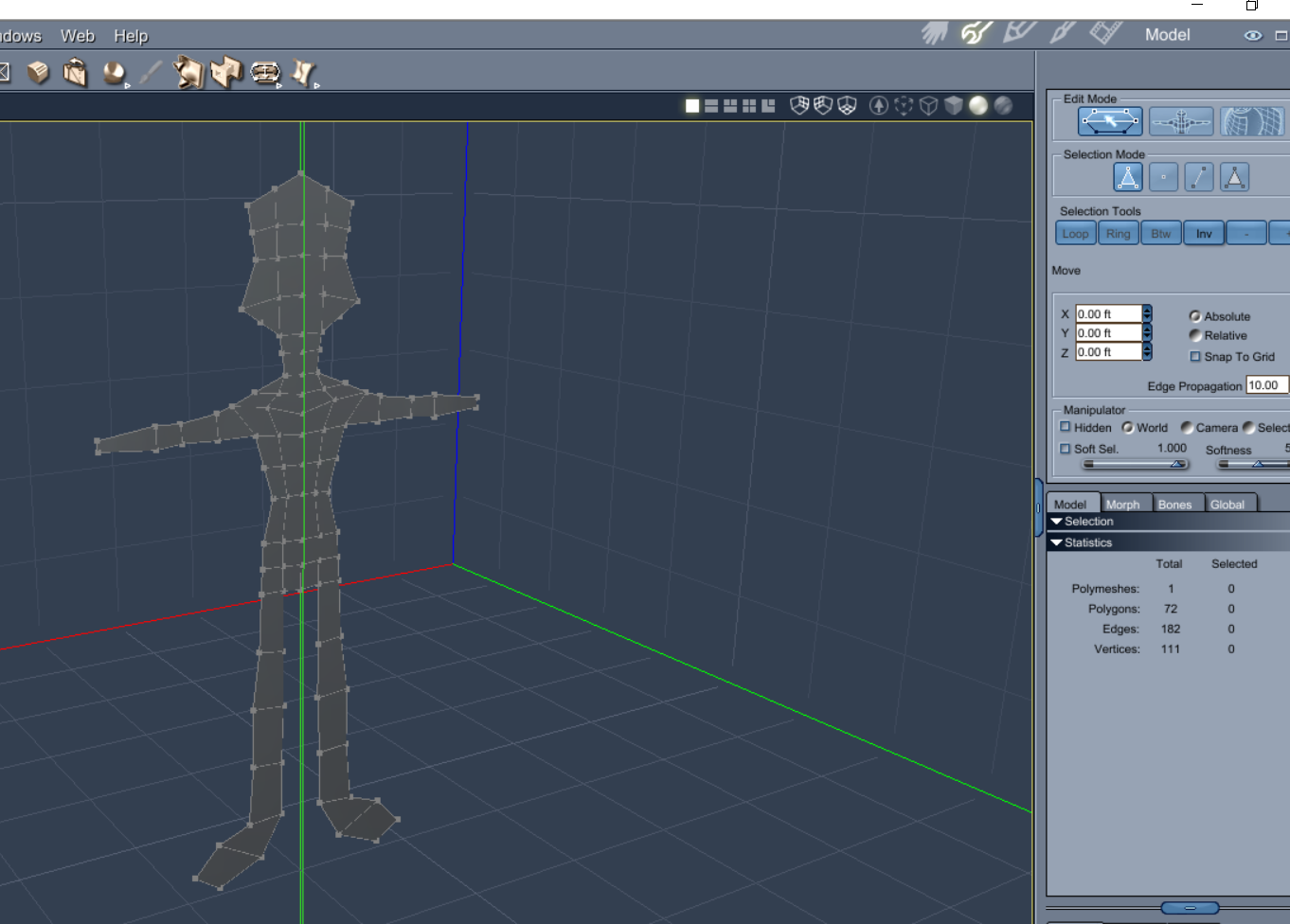Screen dimensions: 1290x924
Task: Click the third working-box plane icon
Action: coord(847,105)
